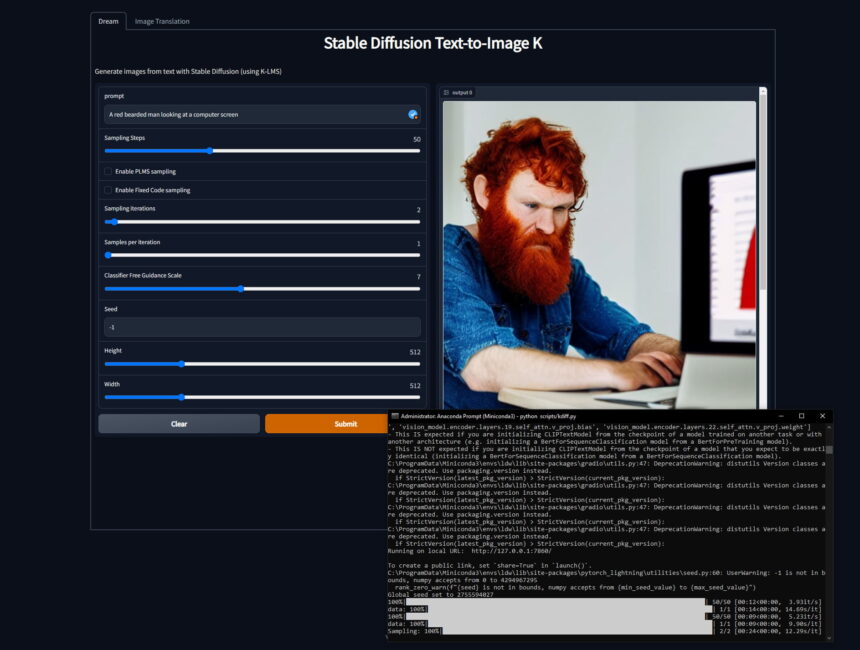
Task: Close the Anaconda Prompt window
Action: [821, 415]
